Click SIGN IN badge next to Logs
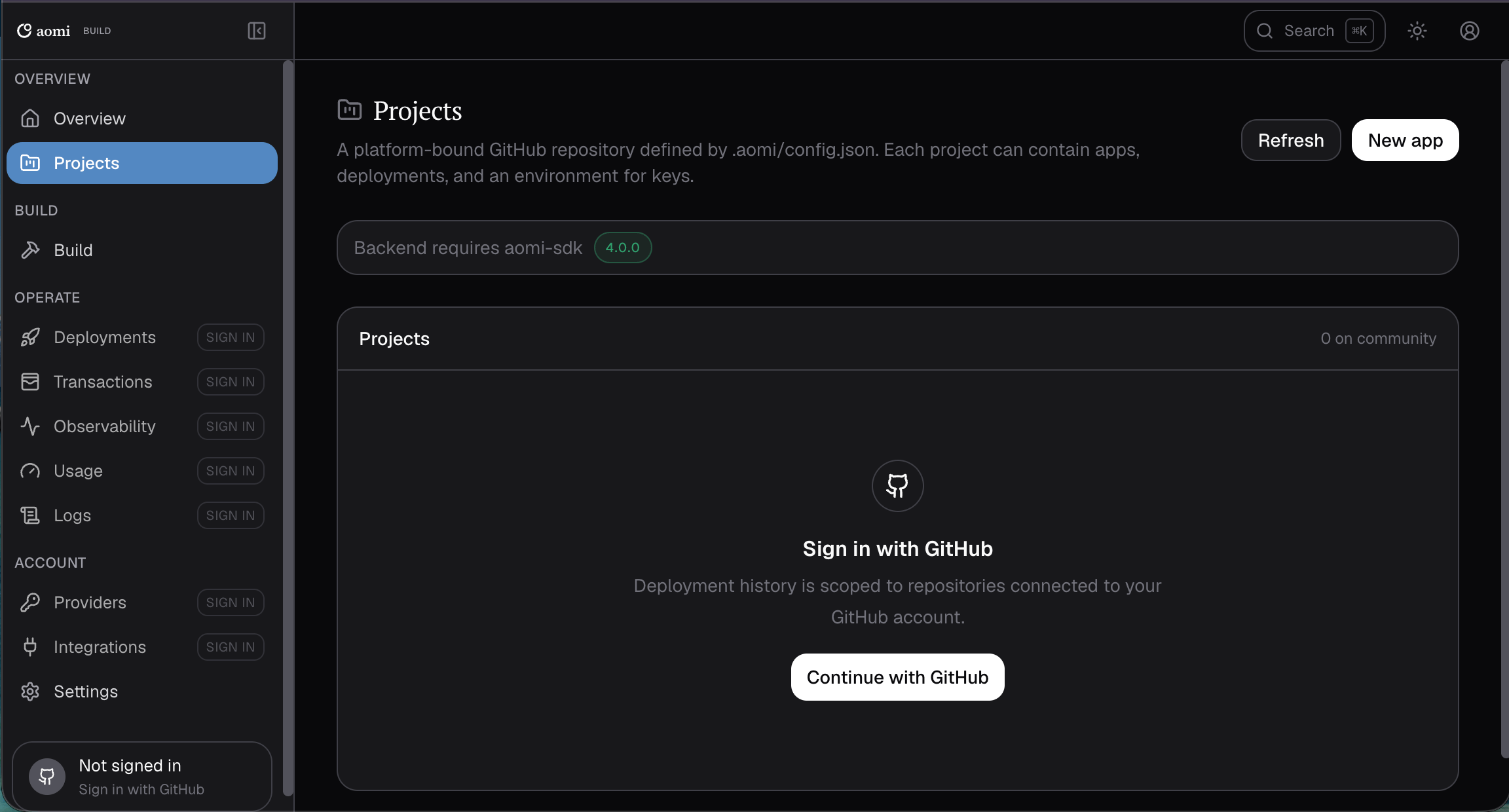Image resolution: width=1509 pixels, height=812 pixels. (x=231, y=515)
